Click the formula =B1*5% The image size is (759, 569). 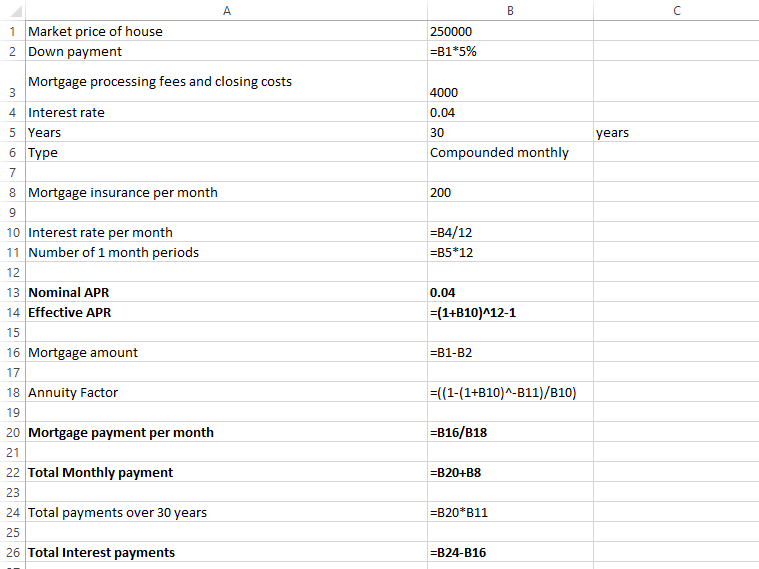pos(510,51)
